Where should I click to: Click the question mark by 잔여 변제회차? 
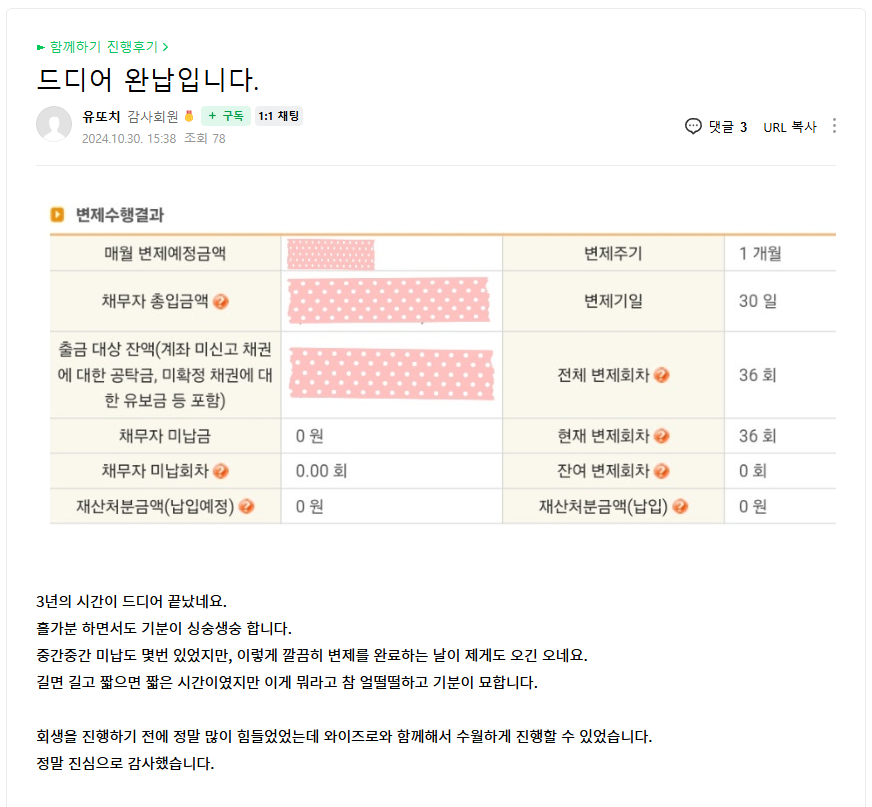click(662, 471)
